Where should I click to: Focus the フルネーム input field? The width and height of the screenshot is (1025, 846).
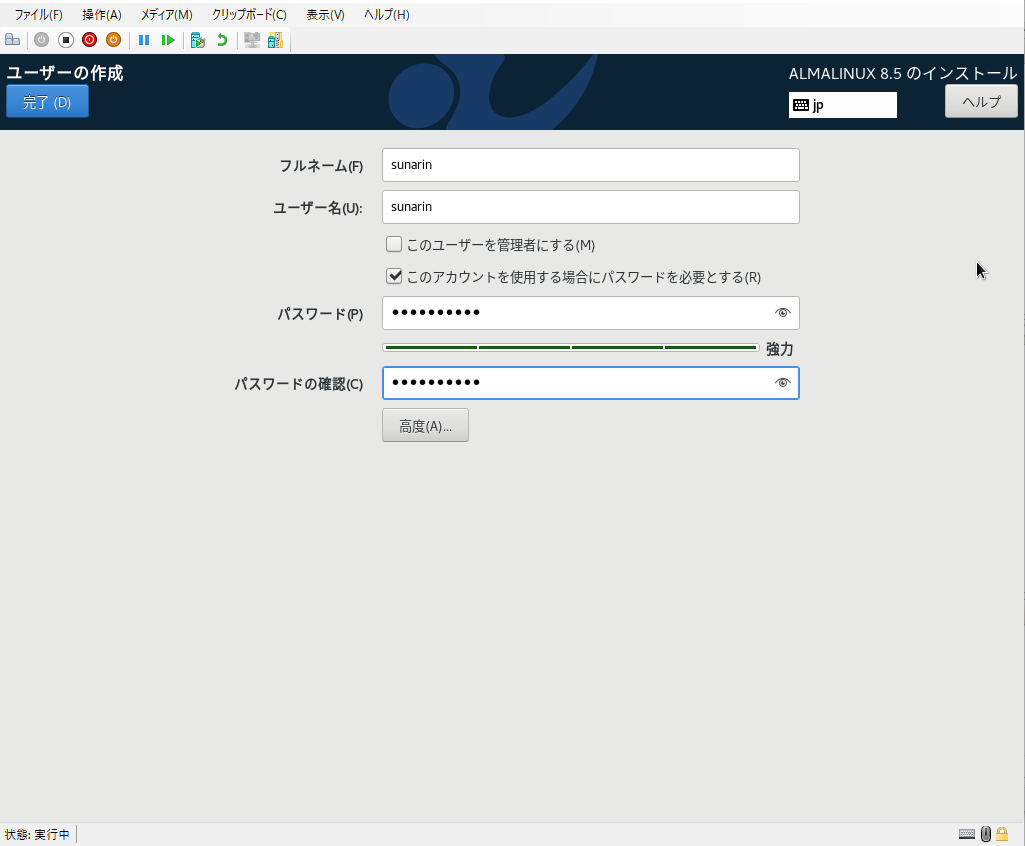[591, 165]
